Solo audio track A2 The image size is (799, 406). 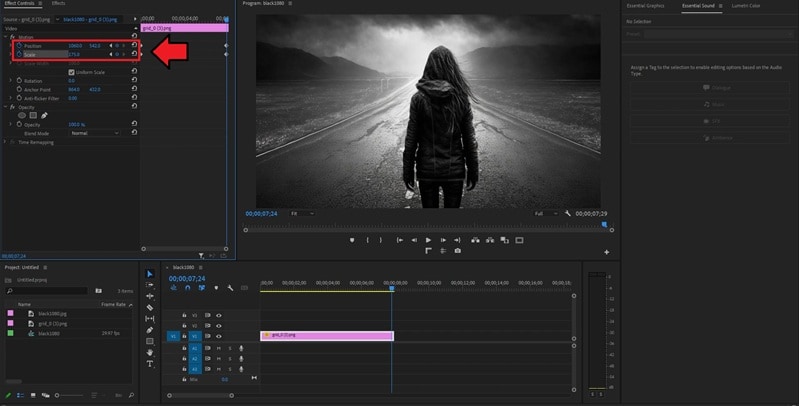[230, 359]
